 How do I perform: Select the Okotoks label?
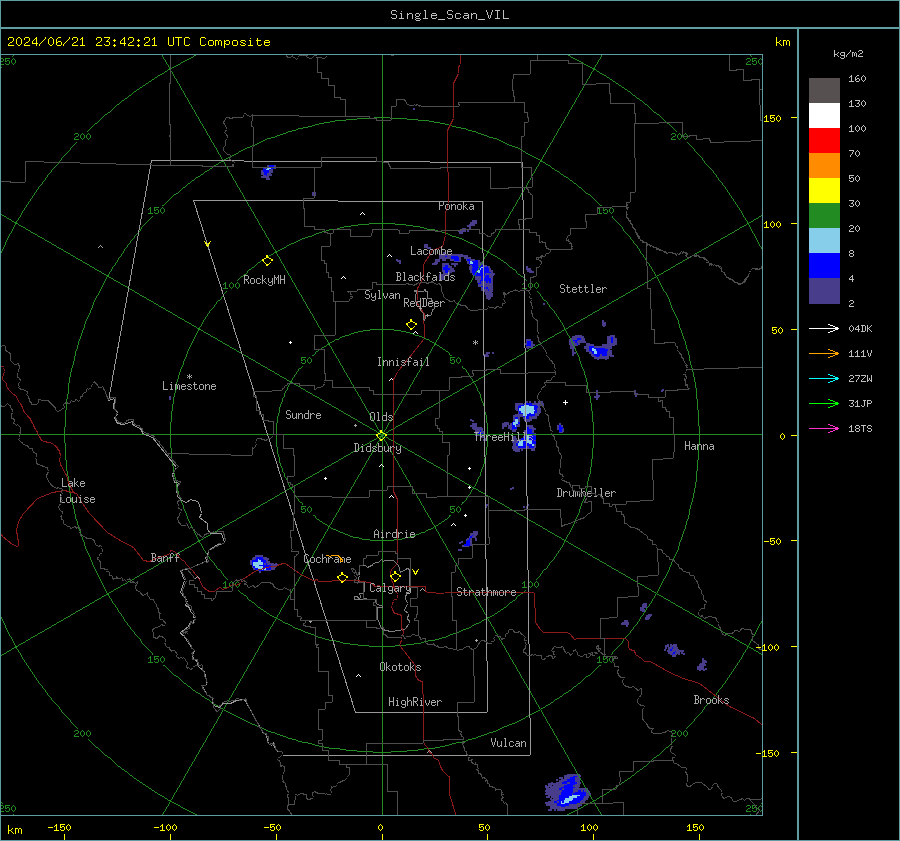tap(400, 667)
